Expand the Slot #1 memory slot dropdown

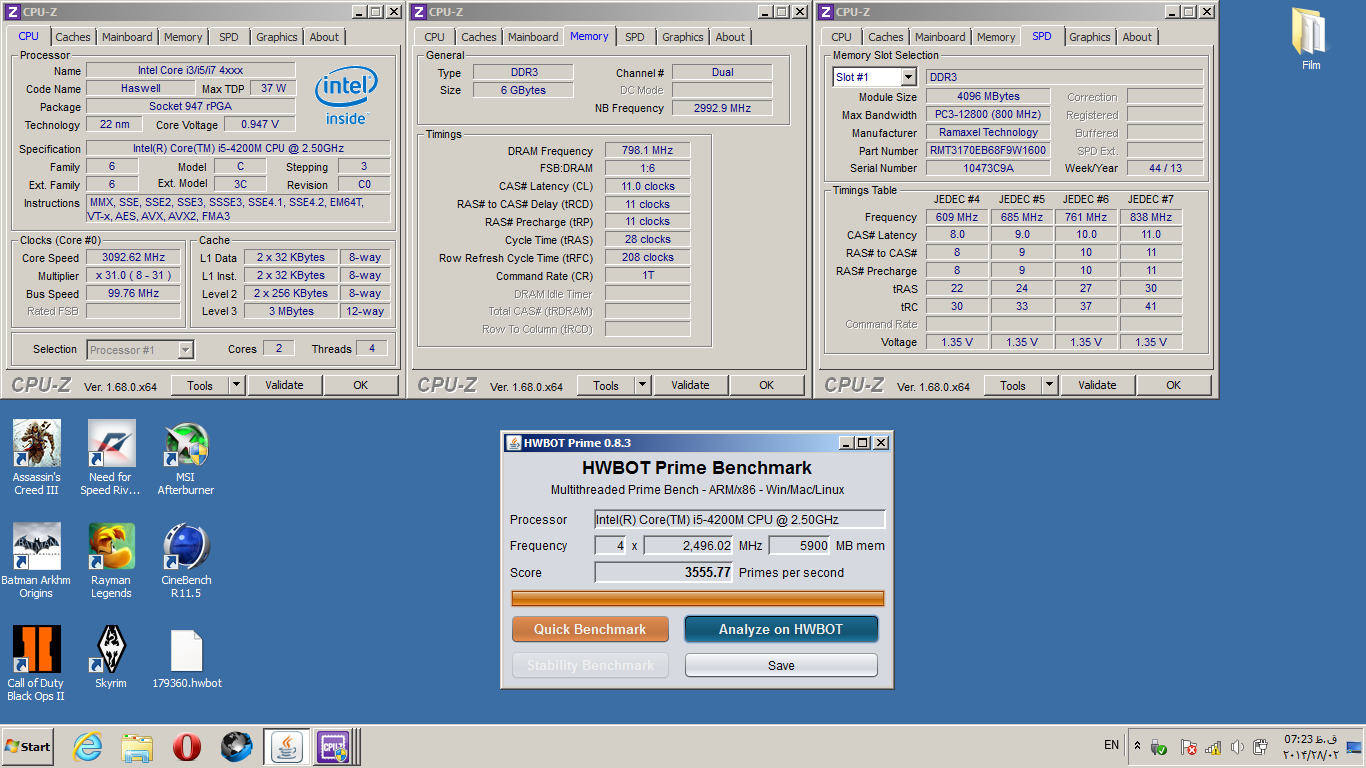(908, 78)
